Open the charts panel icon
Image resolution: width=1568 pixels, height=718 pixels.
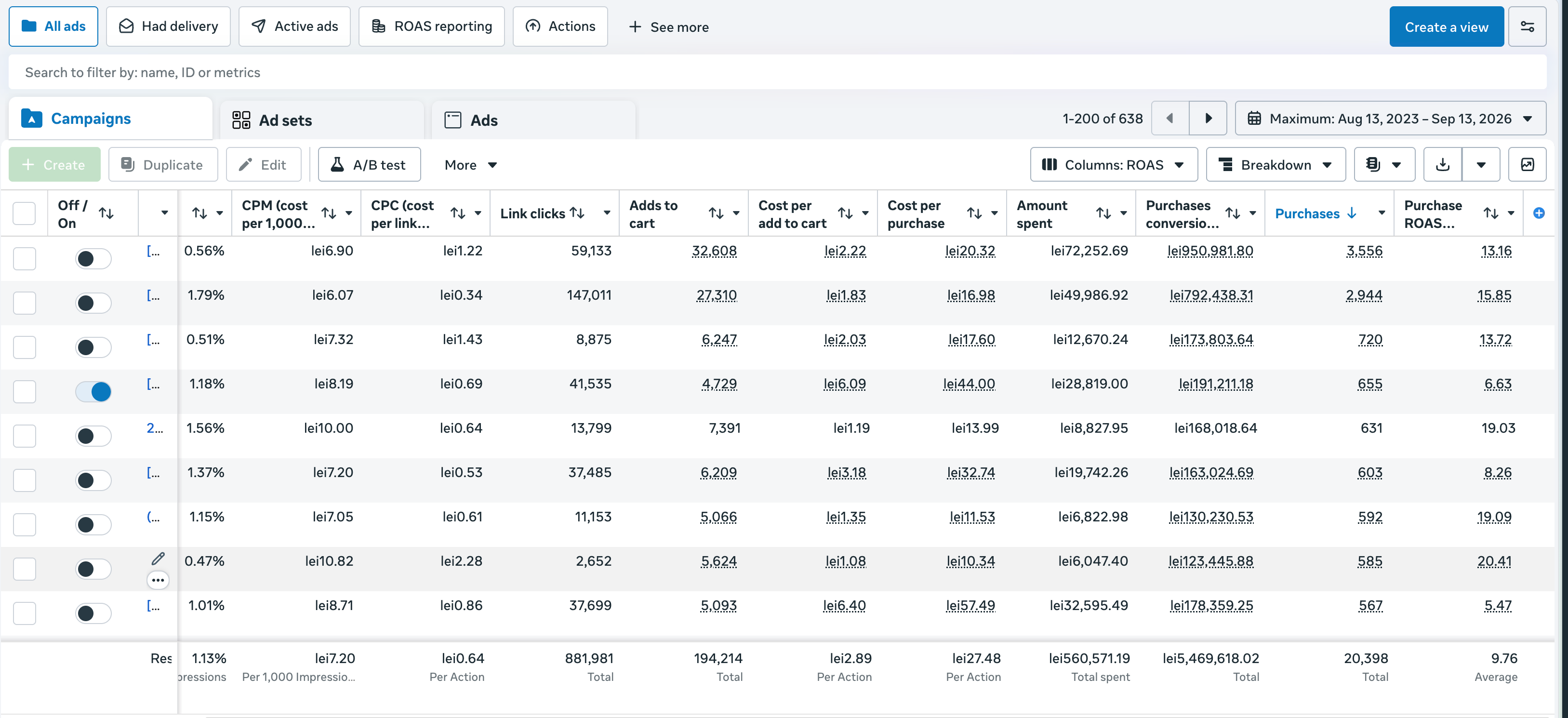1527,164
